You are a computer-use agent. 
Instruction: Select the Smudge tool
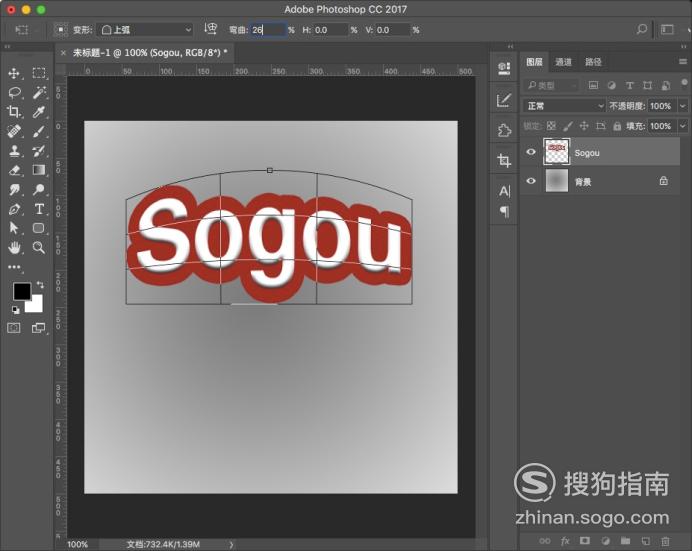point(14,189)
